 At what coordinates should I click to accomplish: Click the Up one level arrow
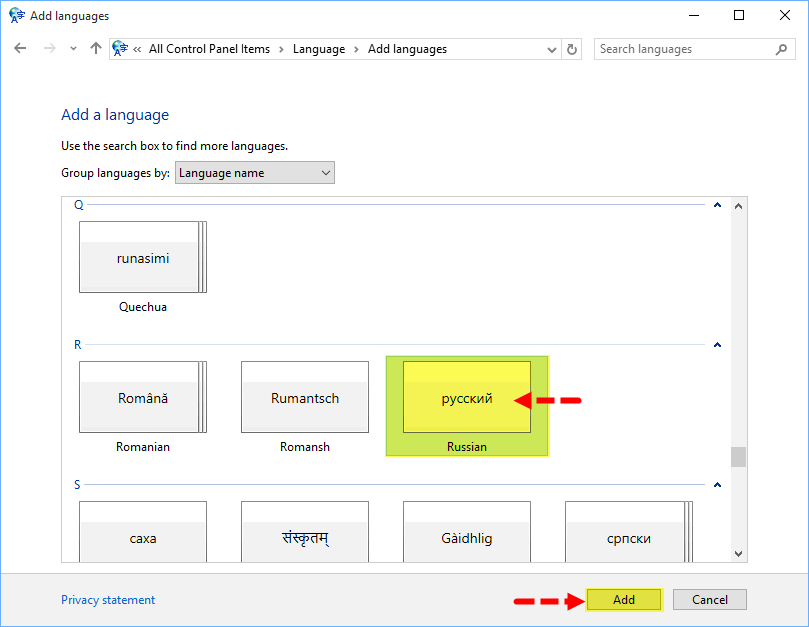pos(96,49)
